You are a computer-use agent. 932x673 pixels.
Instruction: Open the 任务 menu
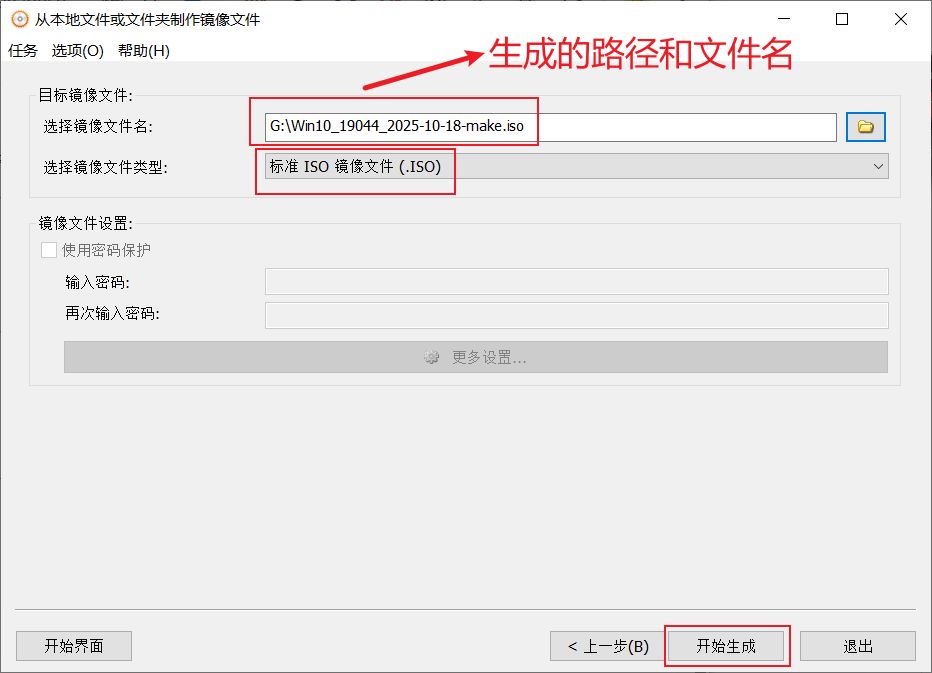[x=23, y=51]
